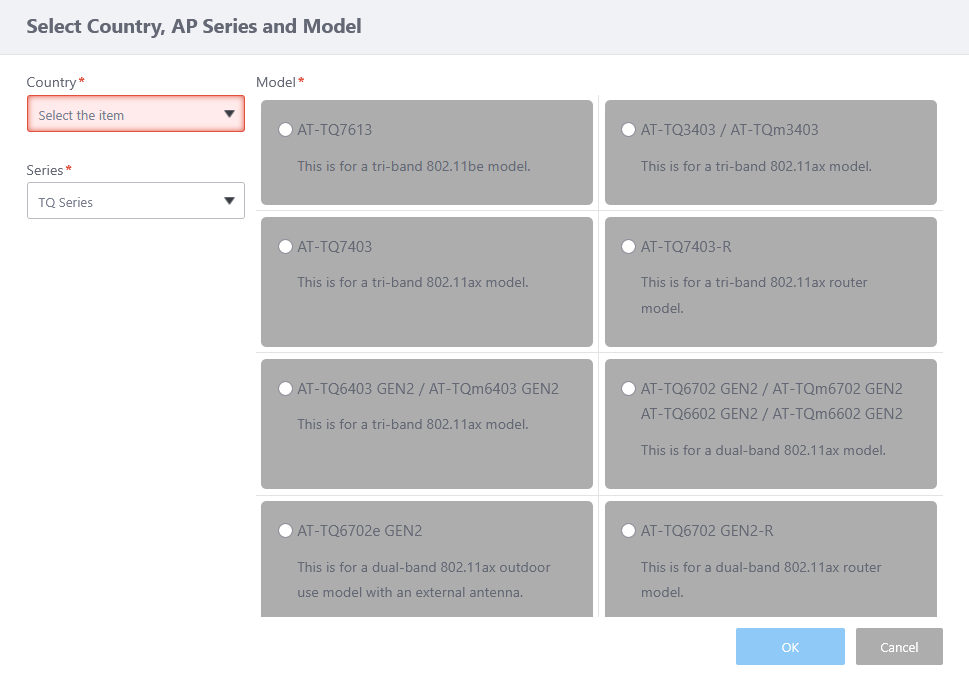Open the Country dropdown list
The width and height of the screenshot is (969, 690).
(135, 114)
